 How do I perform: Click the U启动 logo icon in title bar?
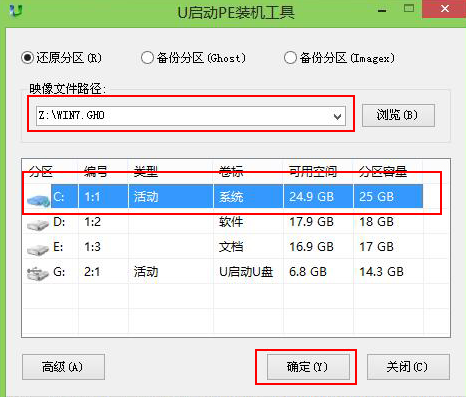16,10
